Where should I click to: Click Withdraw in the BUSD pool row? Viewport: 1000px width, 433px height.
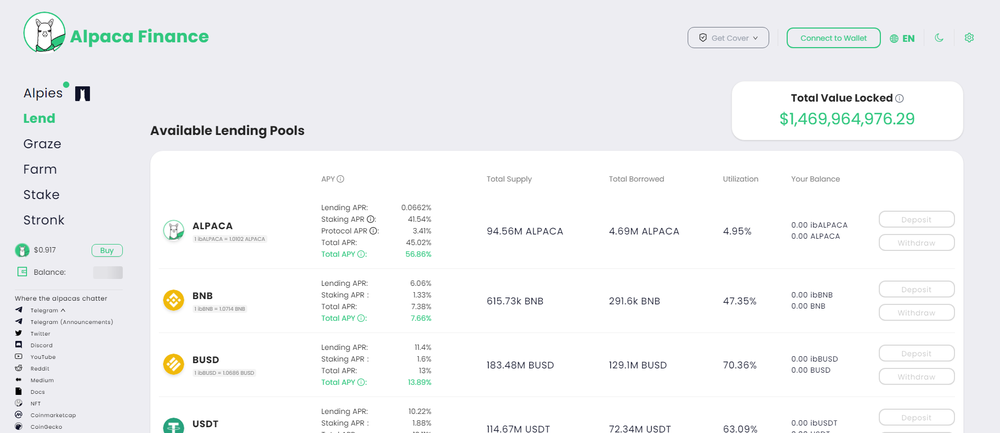pos(916,377)
